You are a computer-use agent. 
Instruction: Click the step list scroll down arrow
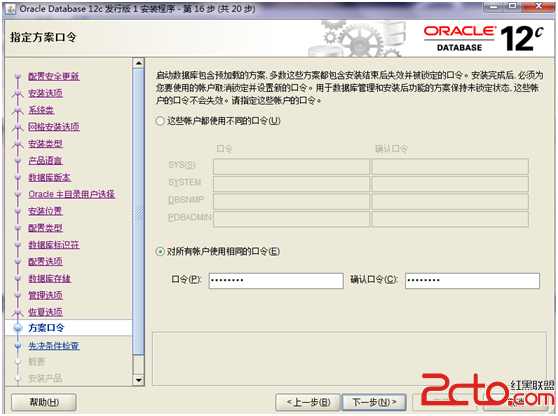(x=138, y=380)
